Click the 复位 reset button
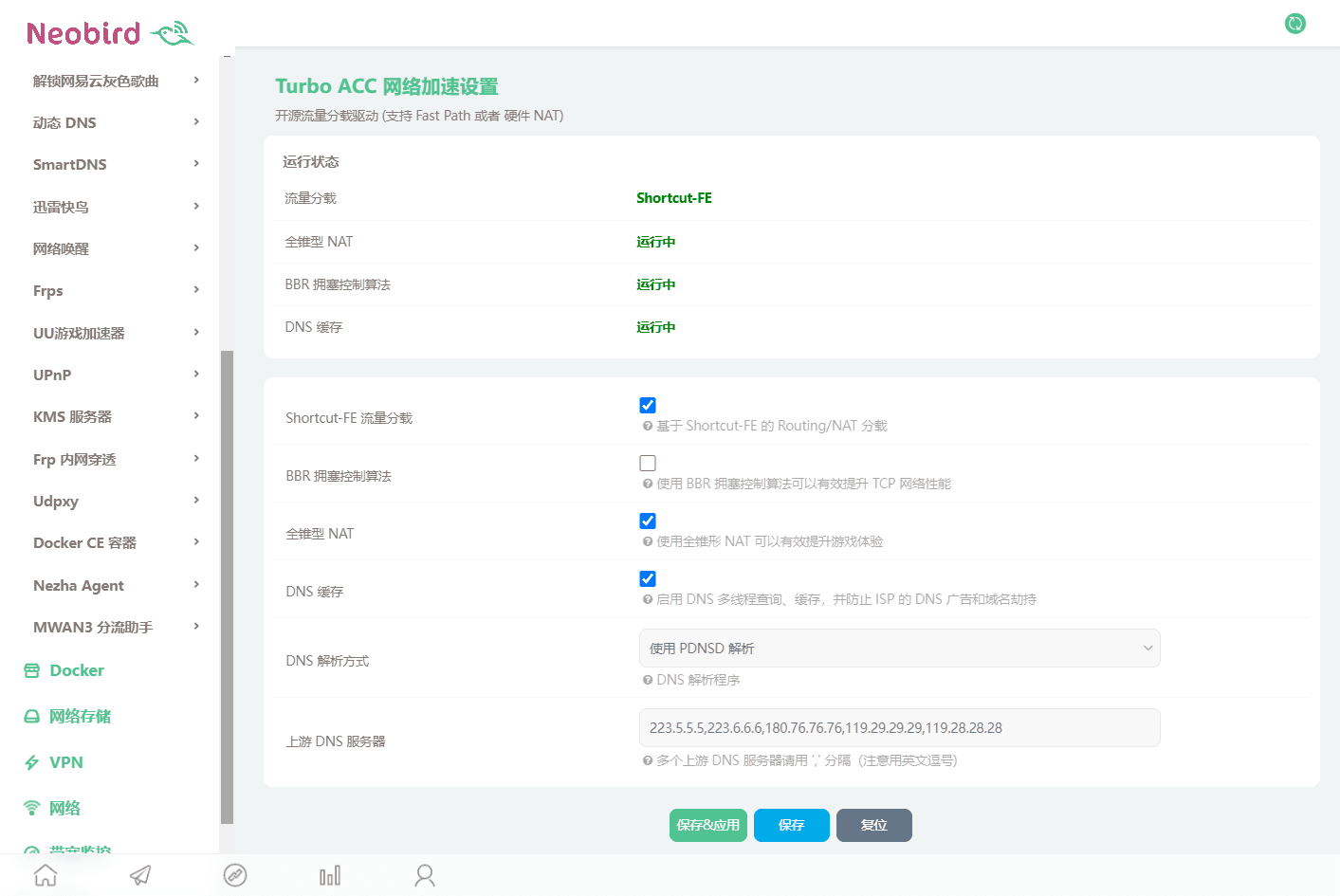1340x896 pixels. click(x=874, y=825)
